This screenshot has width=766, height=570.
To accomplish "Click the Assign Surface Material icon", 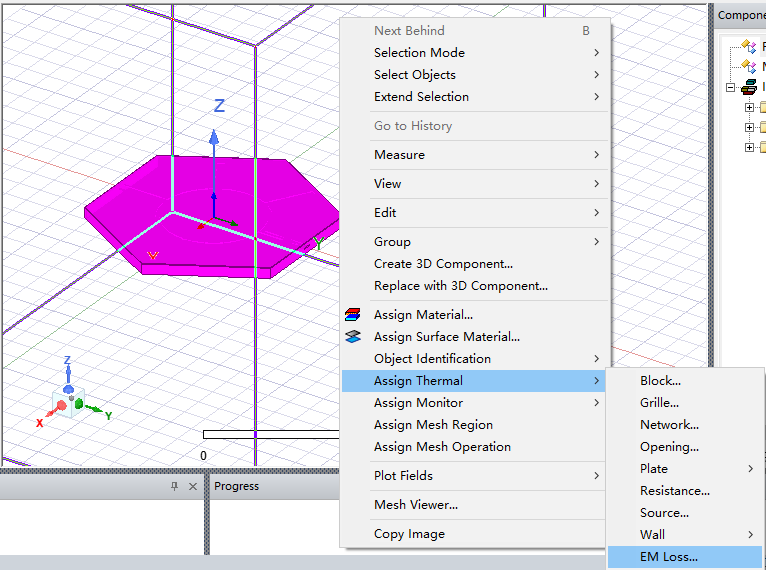I will [352, 337].
